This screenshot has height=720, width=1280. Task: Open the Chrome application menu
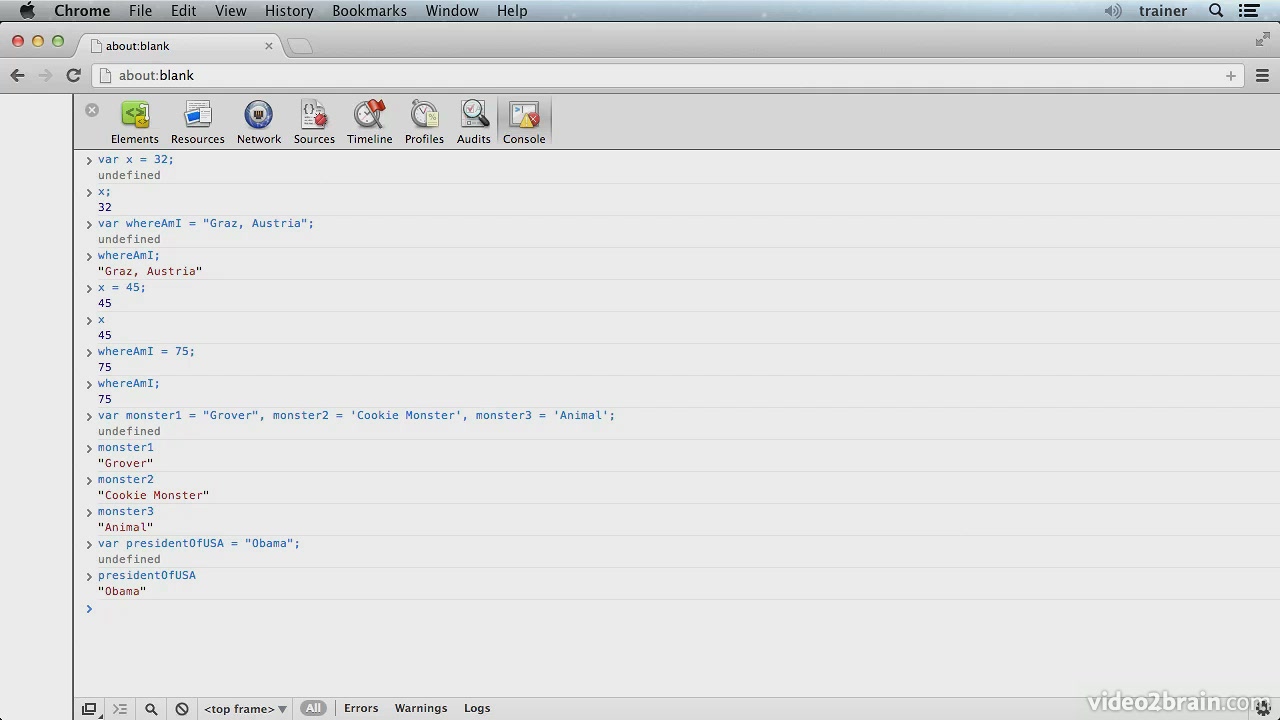point(82,11)
